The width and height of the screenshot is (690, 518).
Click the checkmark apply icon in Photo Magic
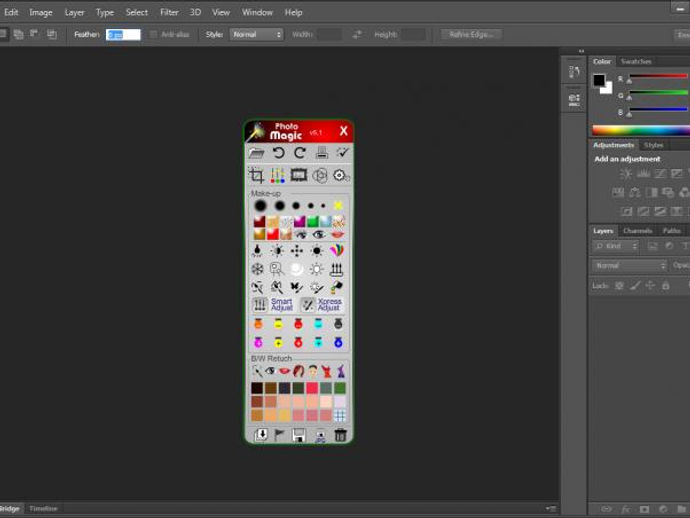[342, 152]
